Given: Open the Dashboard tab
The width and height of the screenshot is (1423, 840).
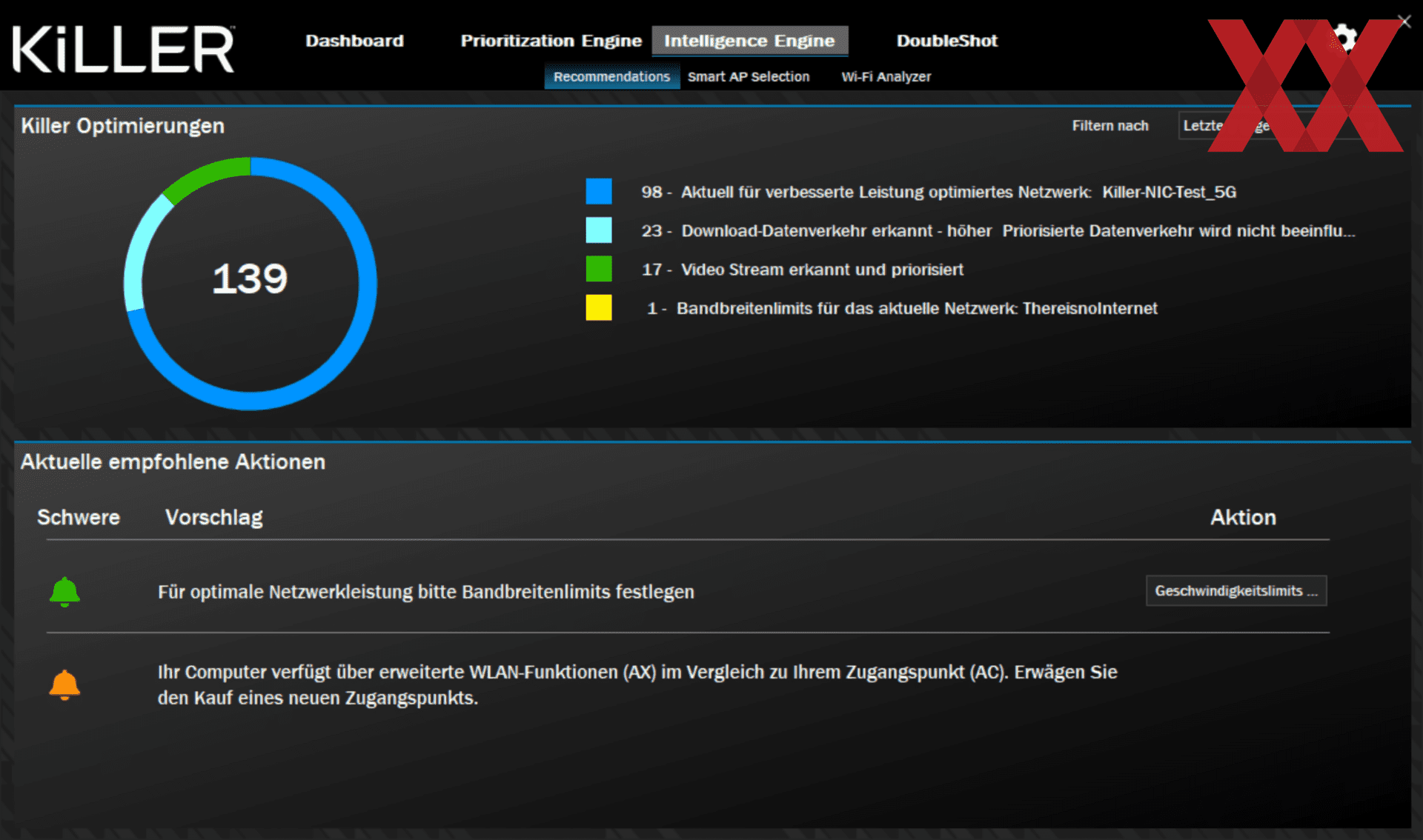Looking at the screenshot, I should click(354, 41).
